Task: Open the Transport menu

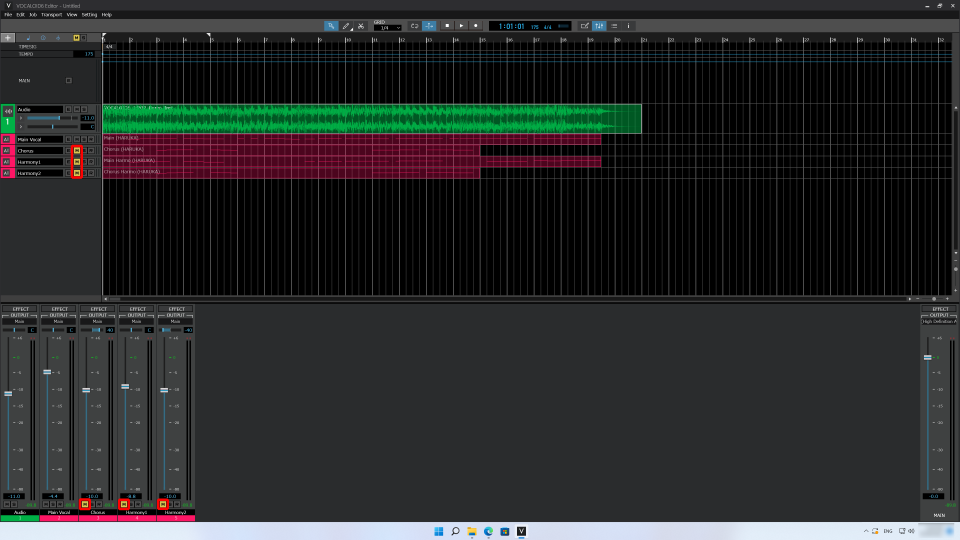Action: coord(51,15)
